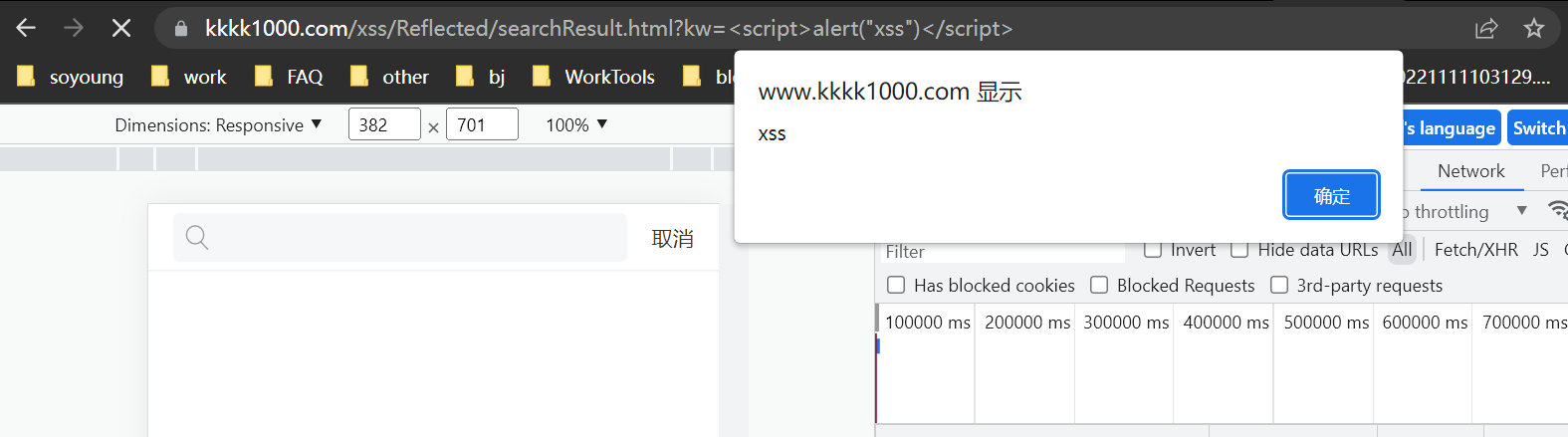Bookmark the page with the star icon
Image resolution: width=1568 pixels, height=437 pixels.
coord(1534,28)
